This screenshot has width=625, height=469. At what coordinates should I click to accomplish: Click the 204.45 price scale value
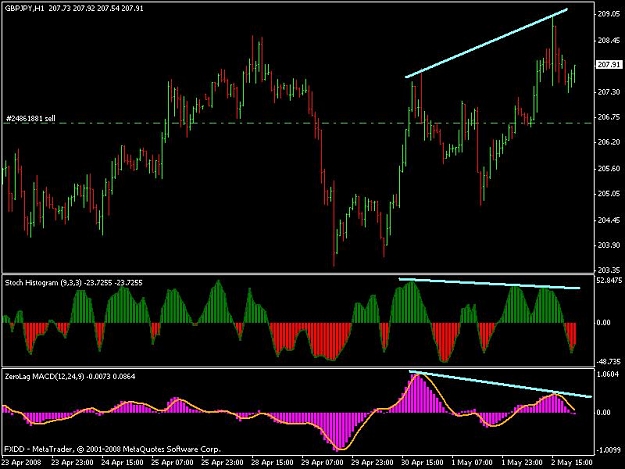click(x=609, y=220)
